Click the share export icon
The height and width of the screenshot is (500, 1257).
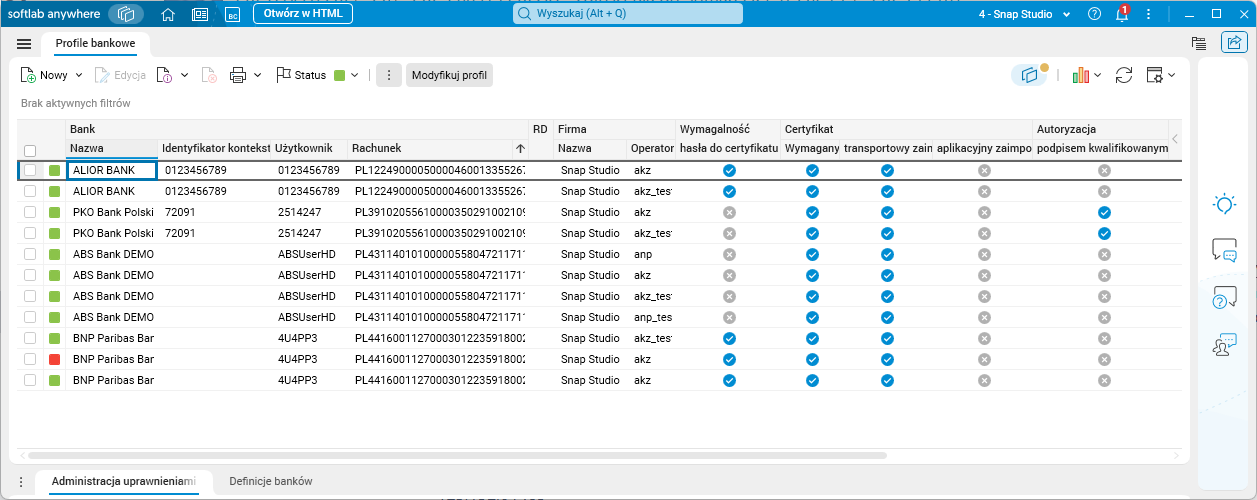1233,43
